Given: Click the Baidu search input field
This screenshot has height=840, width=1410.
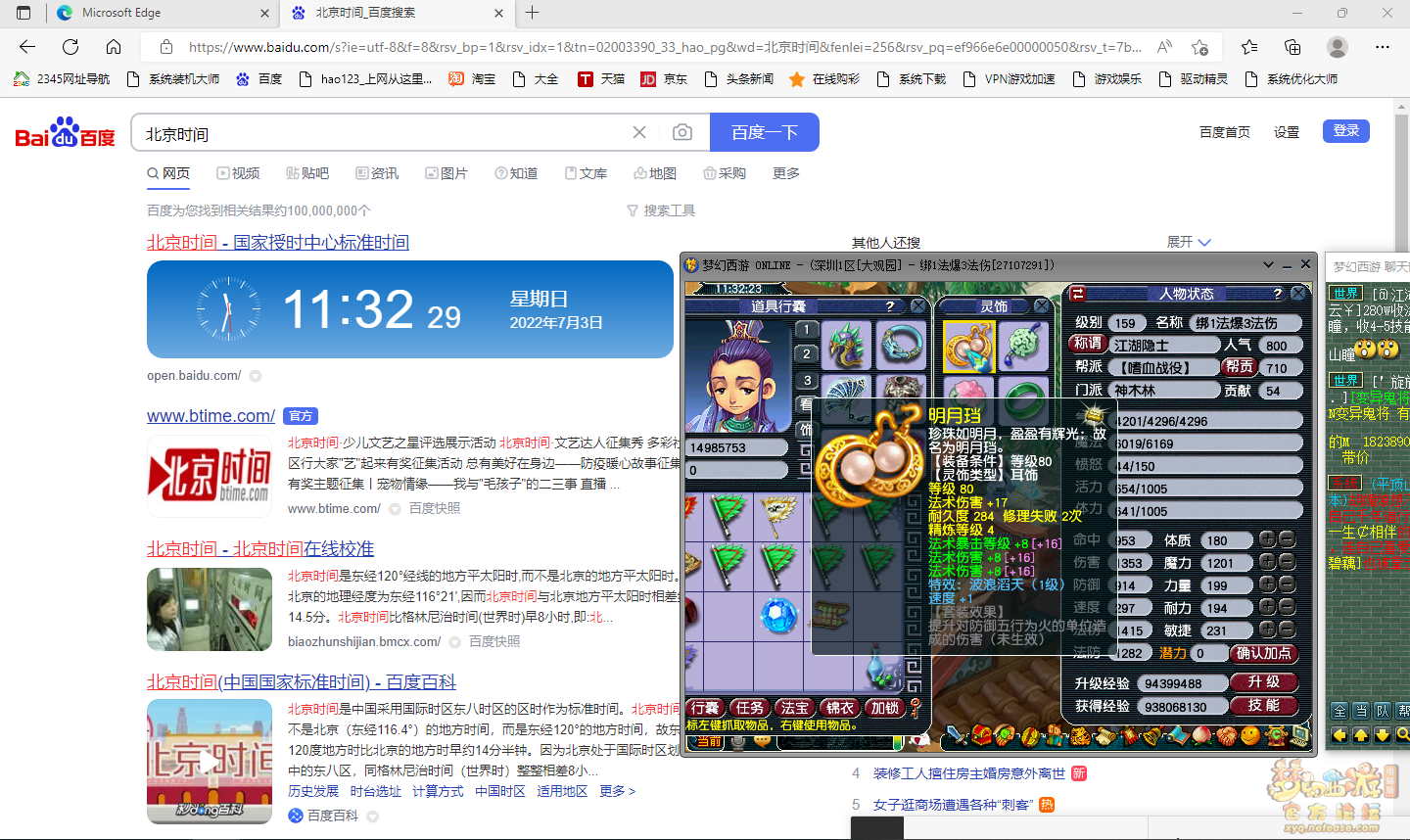Looking at the screenshot, I should coord(382,133).
